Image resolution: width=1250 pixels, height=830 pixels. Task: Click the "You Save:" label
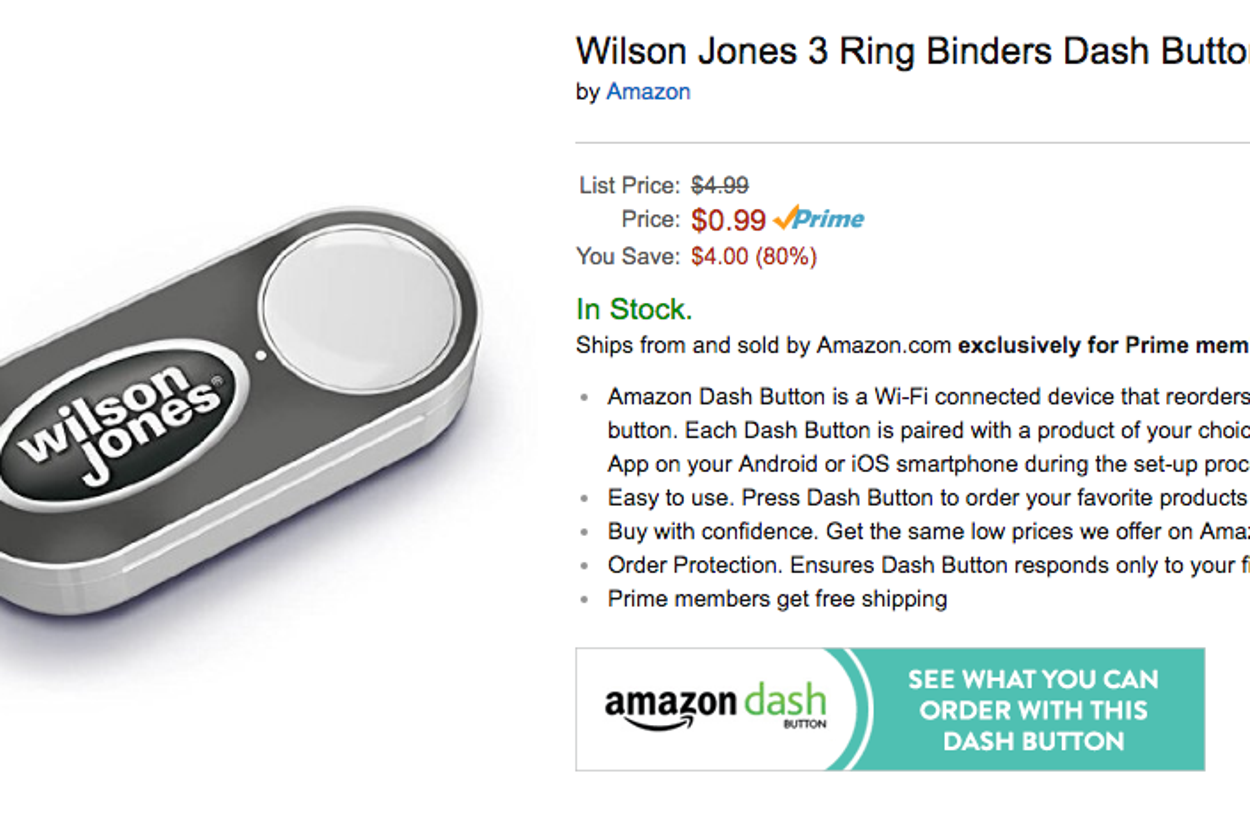[x=627, y=257]
